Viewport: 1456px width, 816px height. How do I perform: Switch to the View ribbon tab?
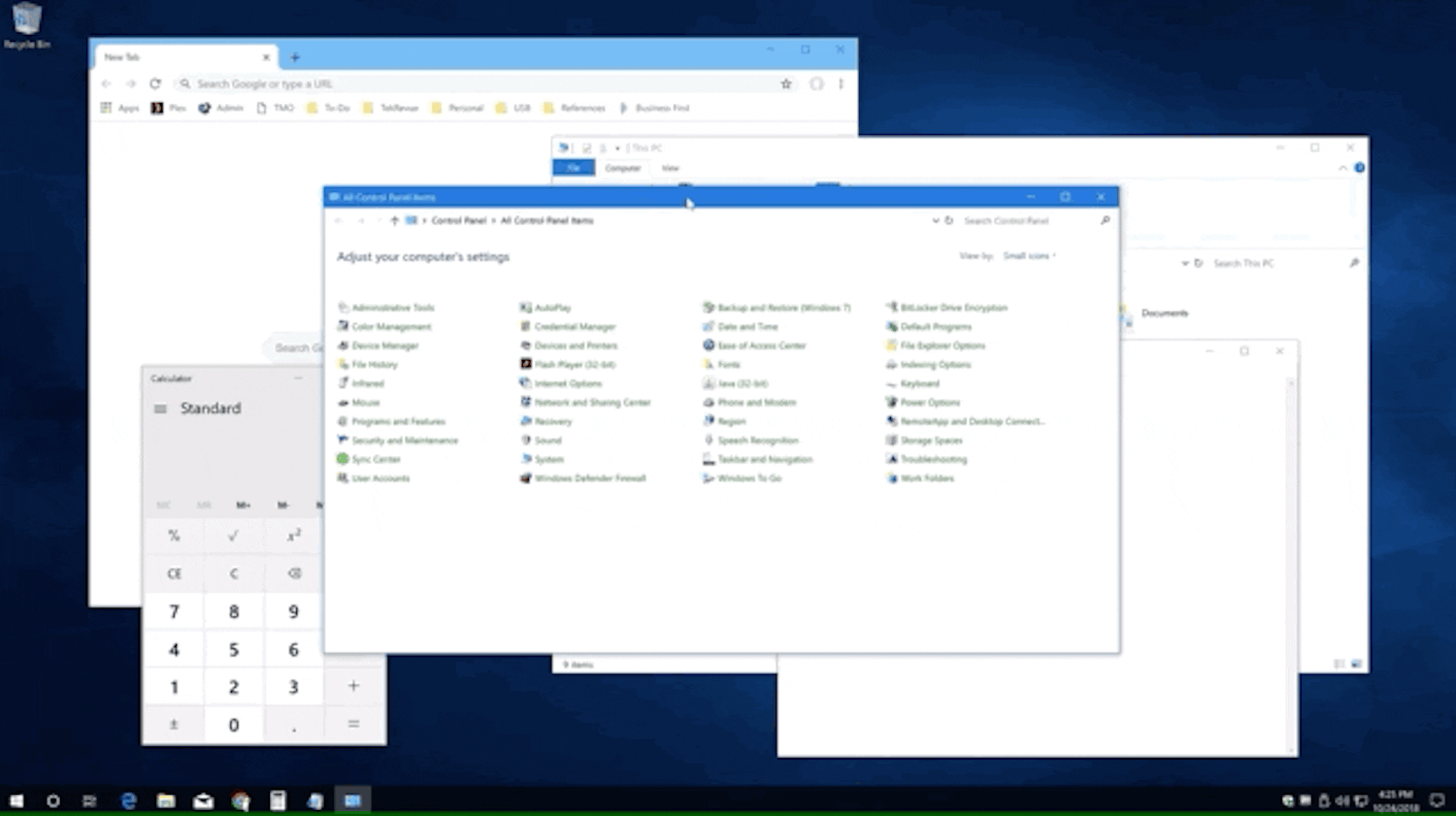coord(670,167)
